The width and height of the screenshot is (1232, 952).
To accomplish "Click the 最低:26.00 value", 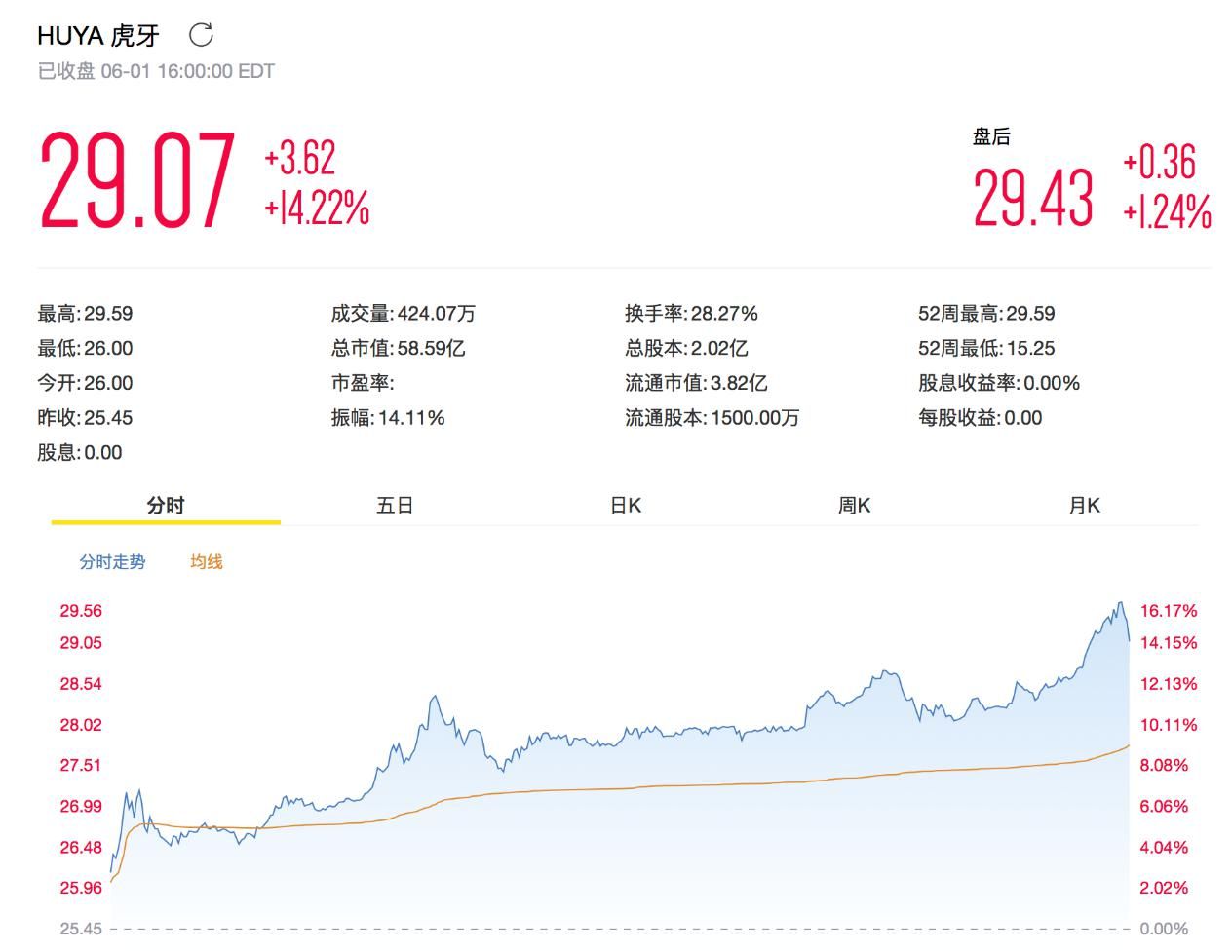I will click(x=85, y=349).
